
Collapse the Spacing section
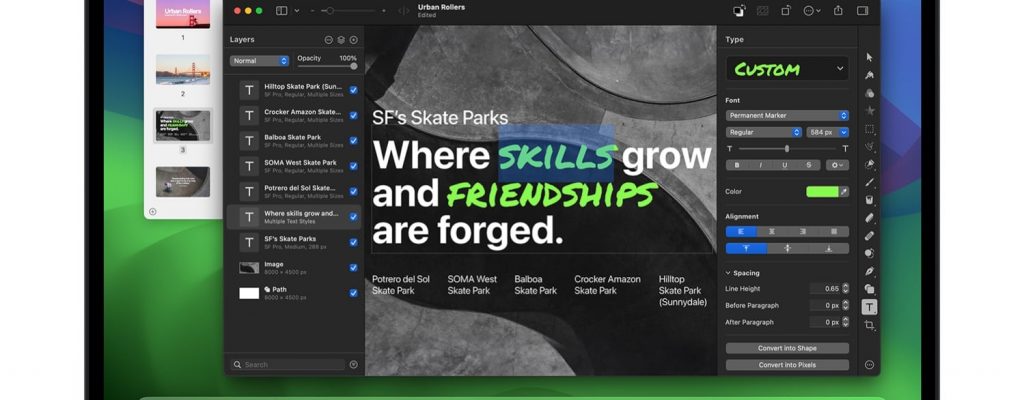(x=728, y=273)
